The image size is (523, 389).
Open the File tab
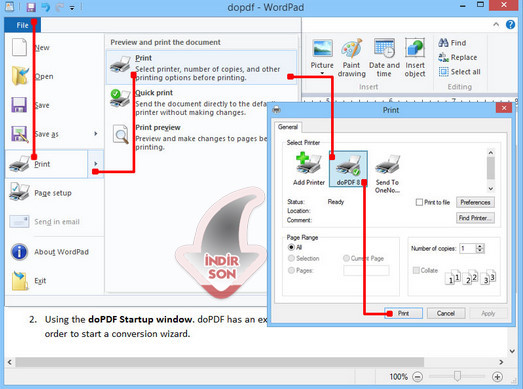pos(22,25)
